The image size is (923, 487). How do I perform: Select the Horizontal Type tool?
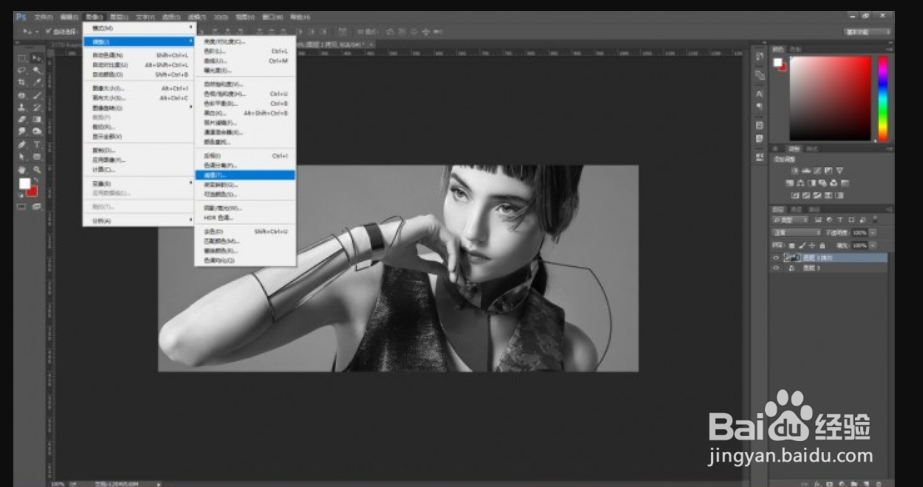coord(37,144)
